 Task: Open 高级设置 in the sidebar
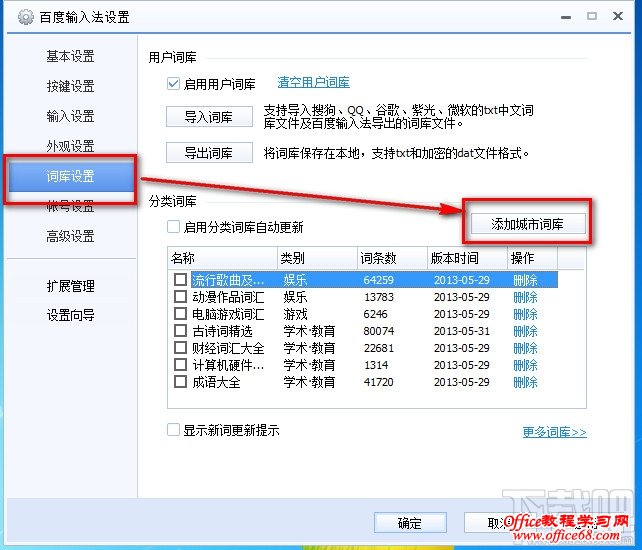pyautogui.click(x=70, y=236)
